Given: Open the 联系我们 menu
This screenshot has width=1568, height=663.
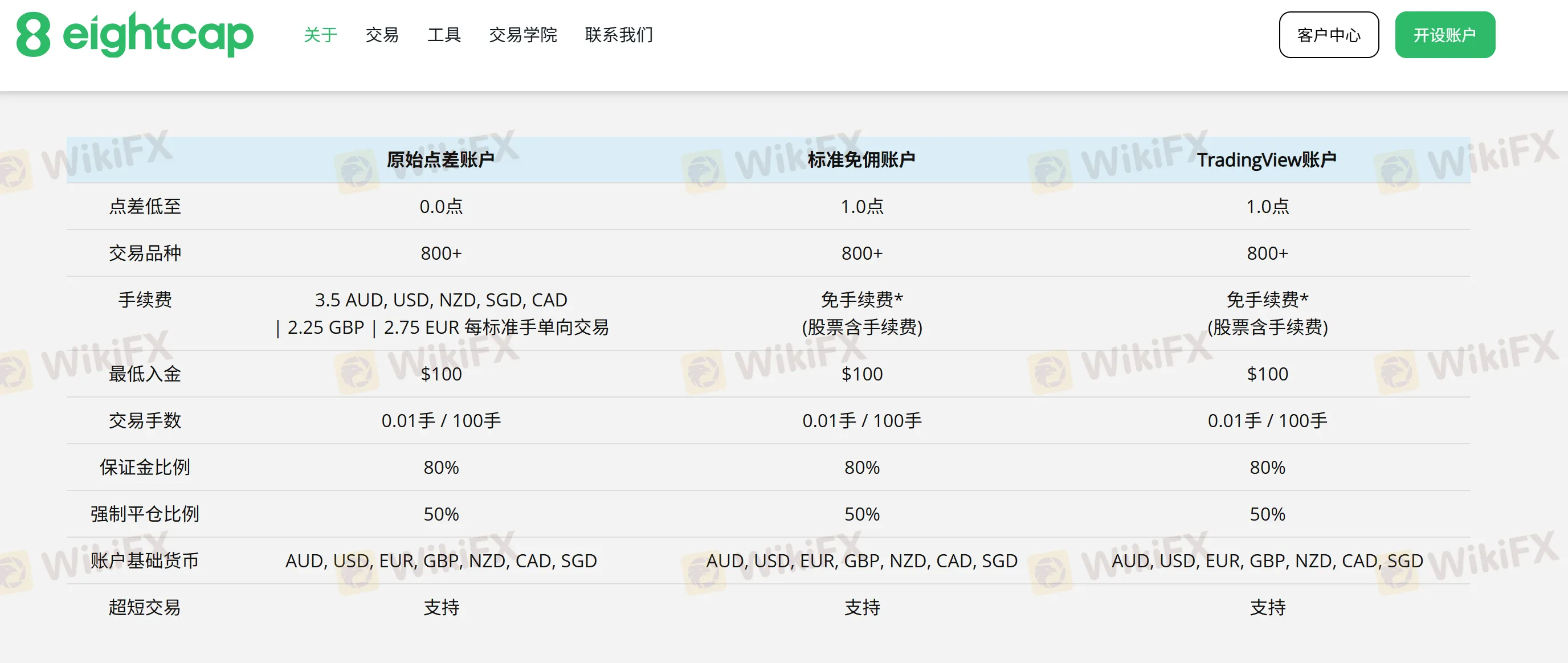Looking at the screenshot, I should (619, 35).
